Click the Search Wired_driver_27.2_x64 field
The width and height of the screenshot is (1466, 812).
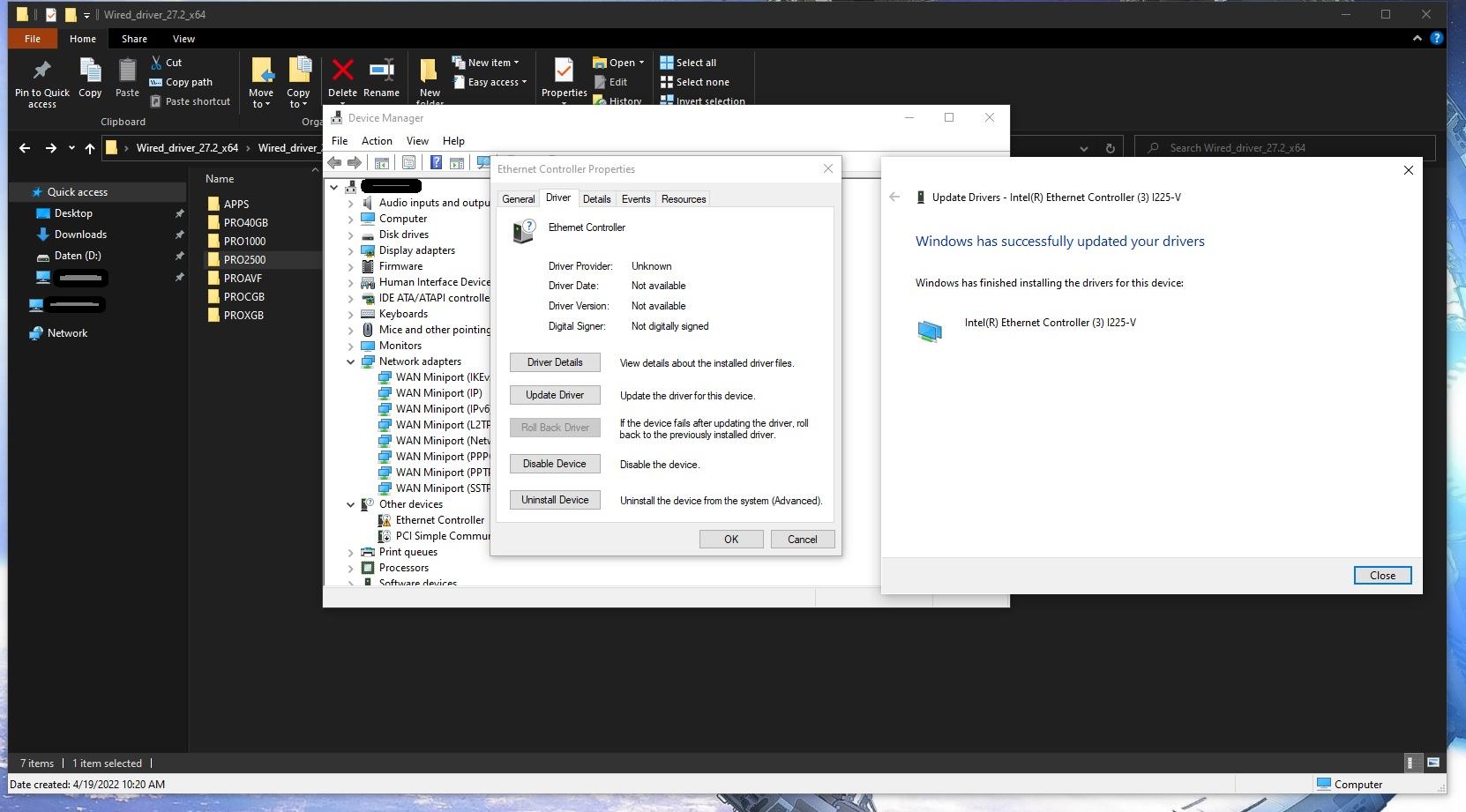pyautogui.click(x=1284, y=148)
